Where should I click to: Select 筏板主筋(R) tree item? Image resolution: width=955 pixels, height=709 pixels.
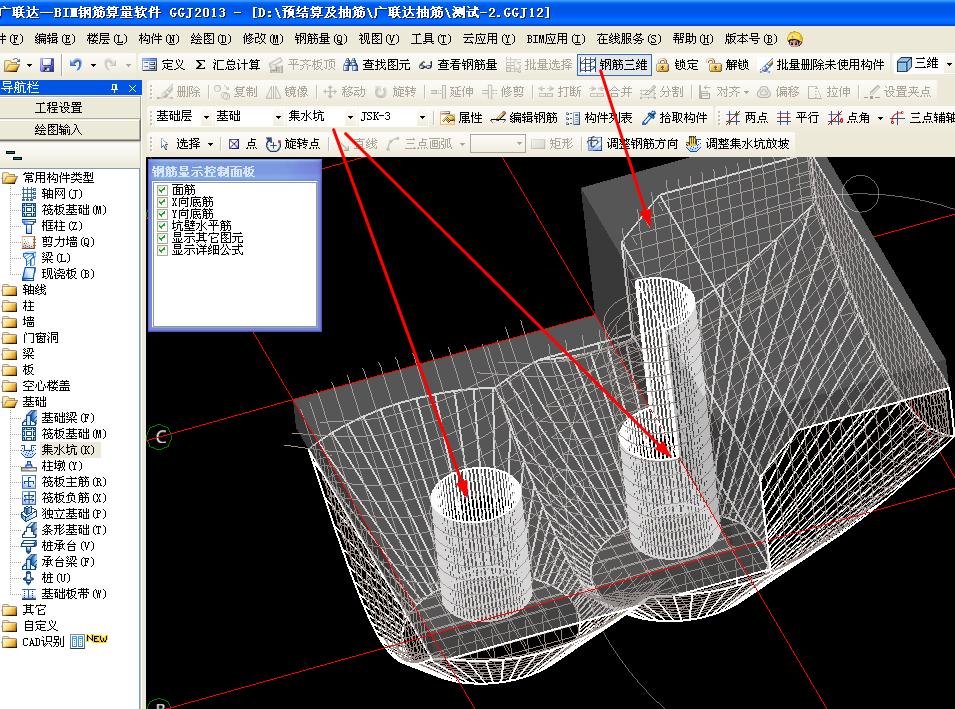pos(74,482)
